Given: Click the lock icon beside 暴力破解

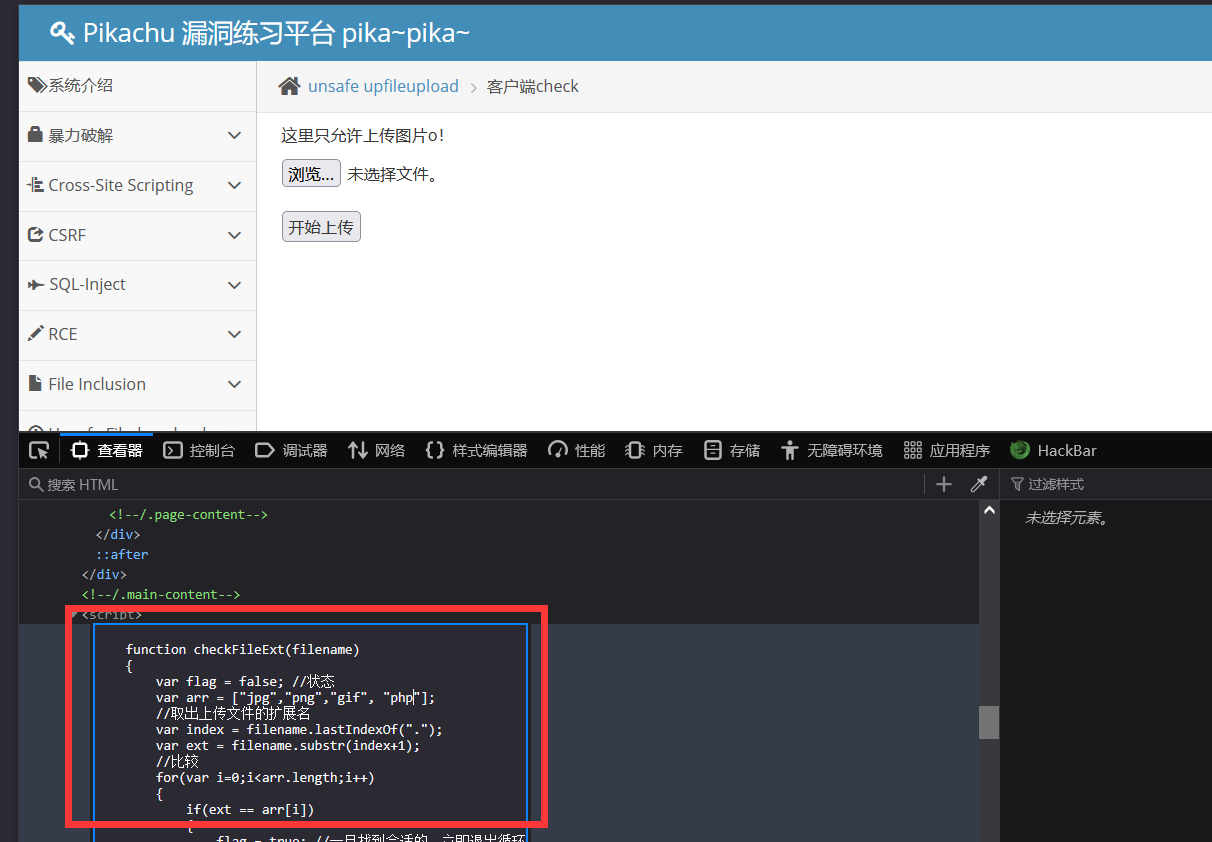Looking at the screenshot, I should pos(35,135).
